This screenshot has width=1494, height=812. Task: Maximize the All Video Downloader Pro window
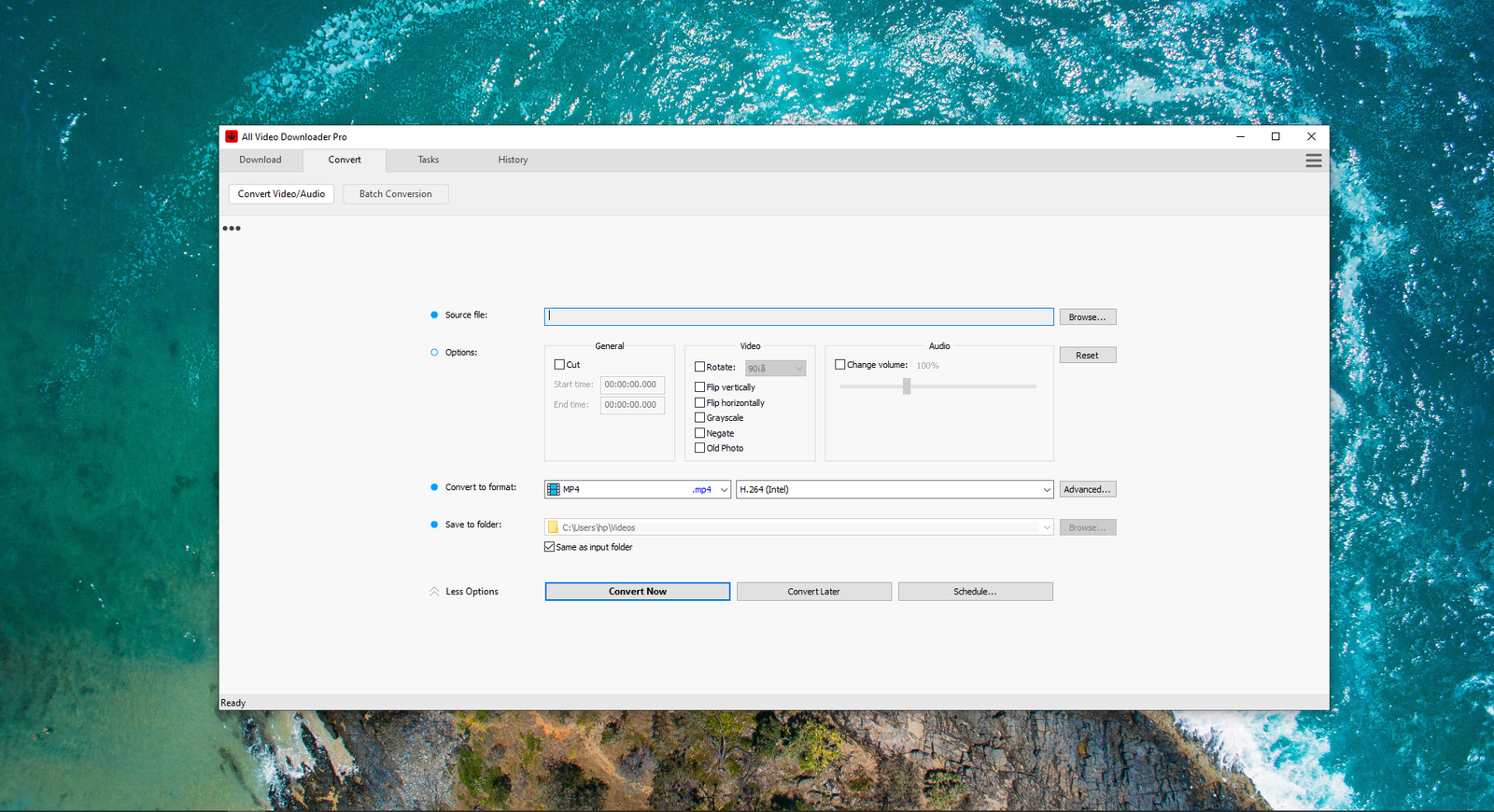[x=1276, y=136]
